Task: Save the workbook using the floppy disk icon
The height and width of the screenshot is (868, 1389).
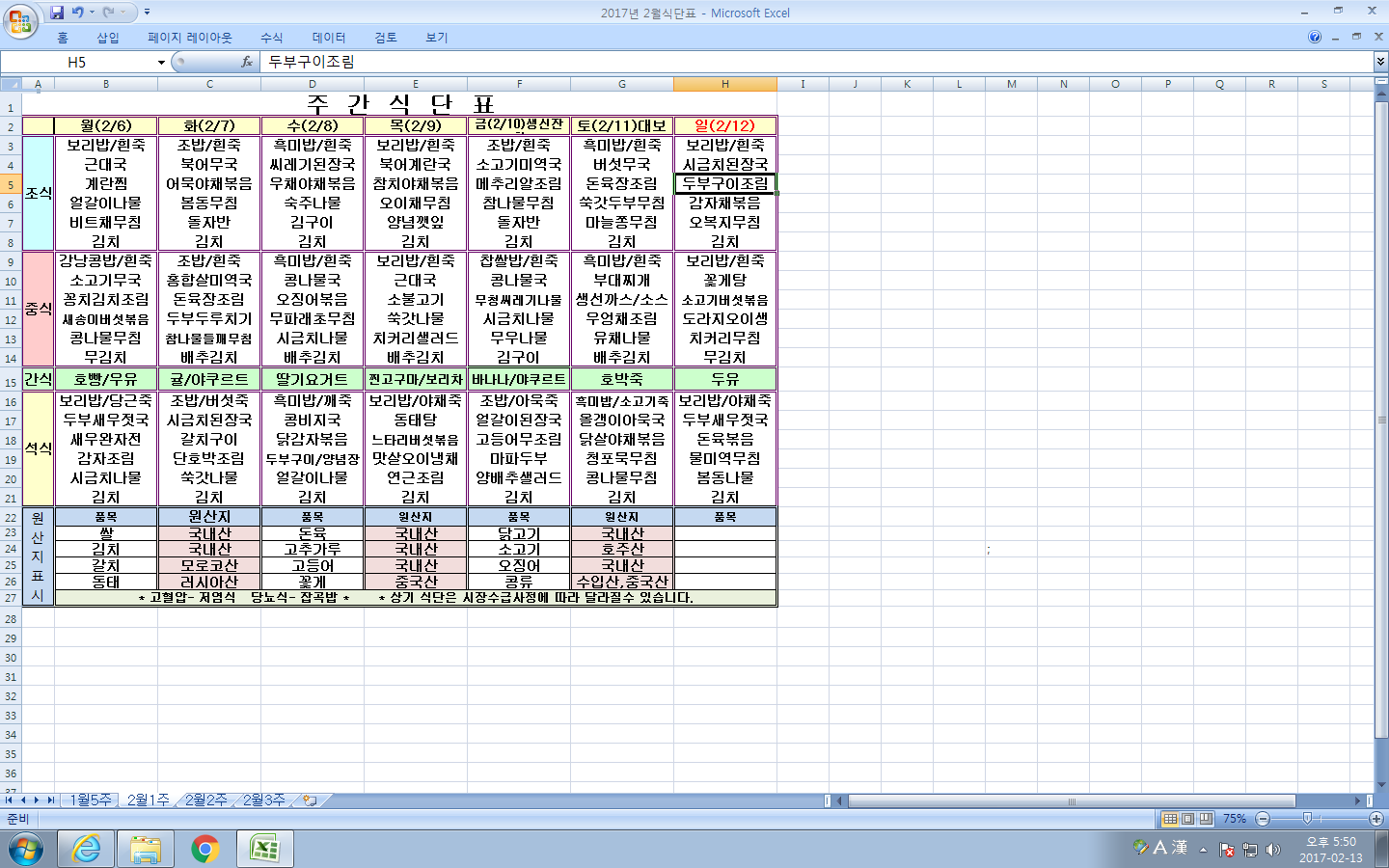Action: pos(57,13)
